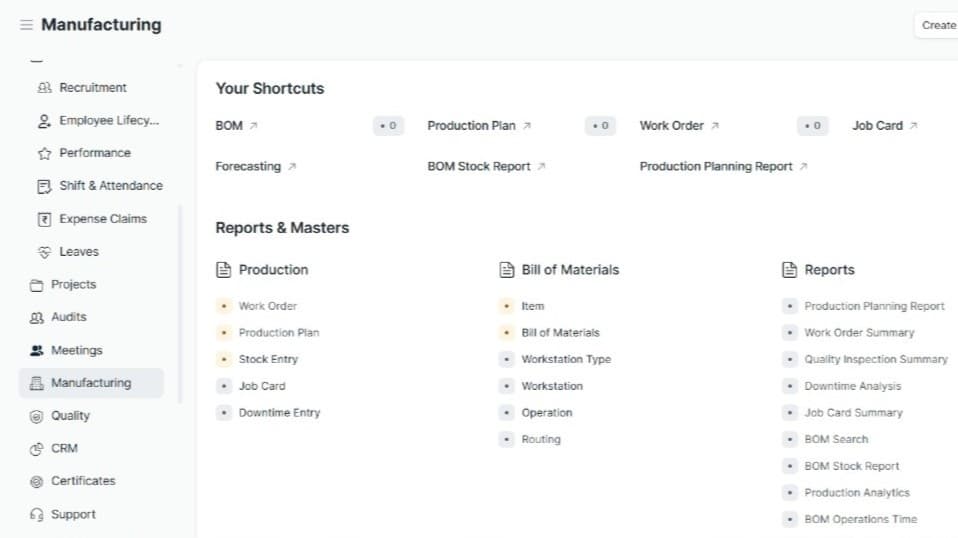Click the Recruitment sidebar icon

pyautogui.click(x=44, y=88)
